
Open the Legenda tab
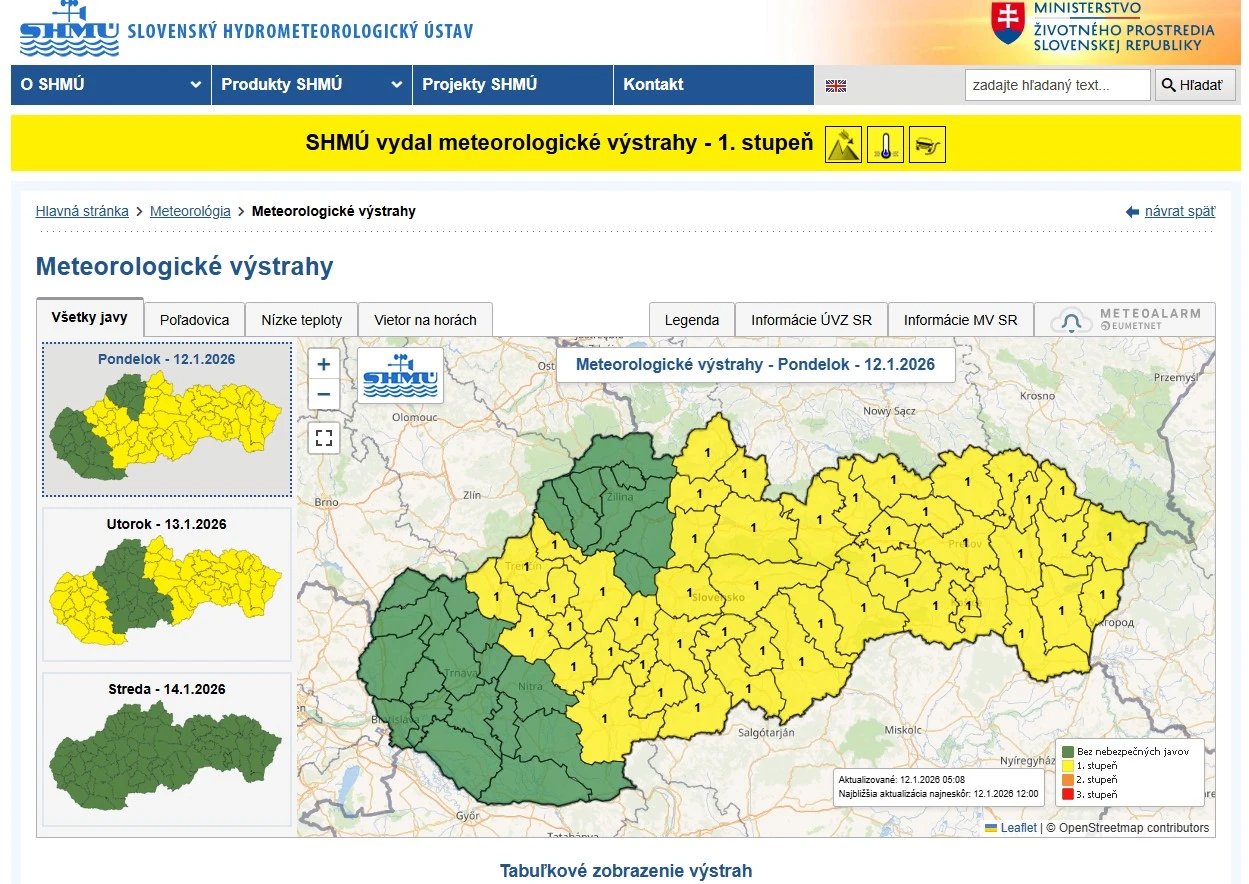[691, 320]
